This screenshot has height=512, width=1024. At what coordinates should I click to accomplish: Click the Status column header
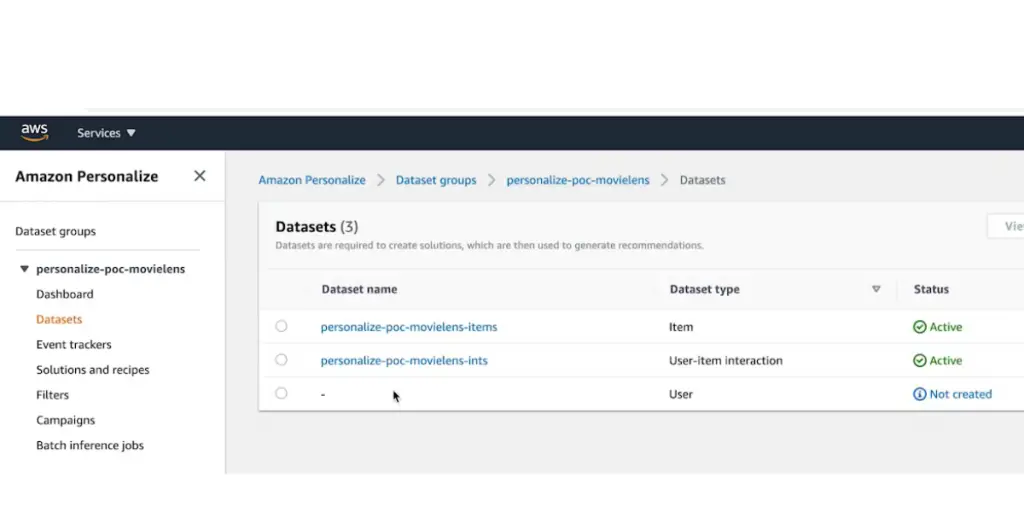tap(931, 289)
